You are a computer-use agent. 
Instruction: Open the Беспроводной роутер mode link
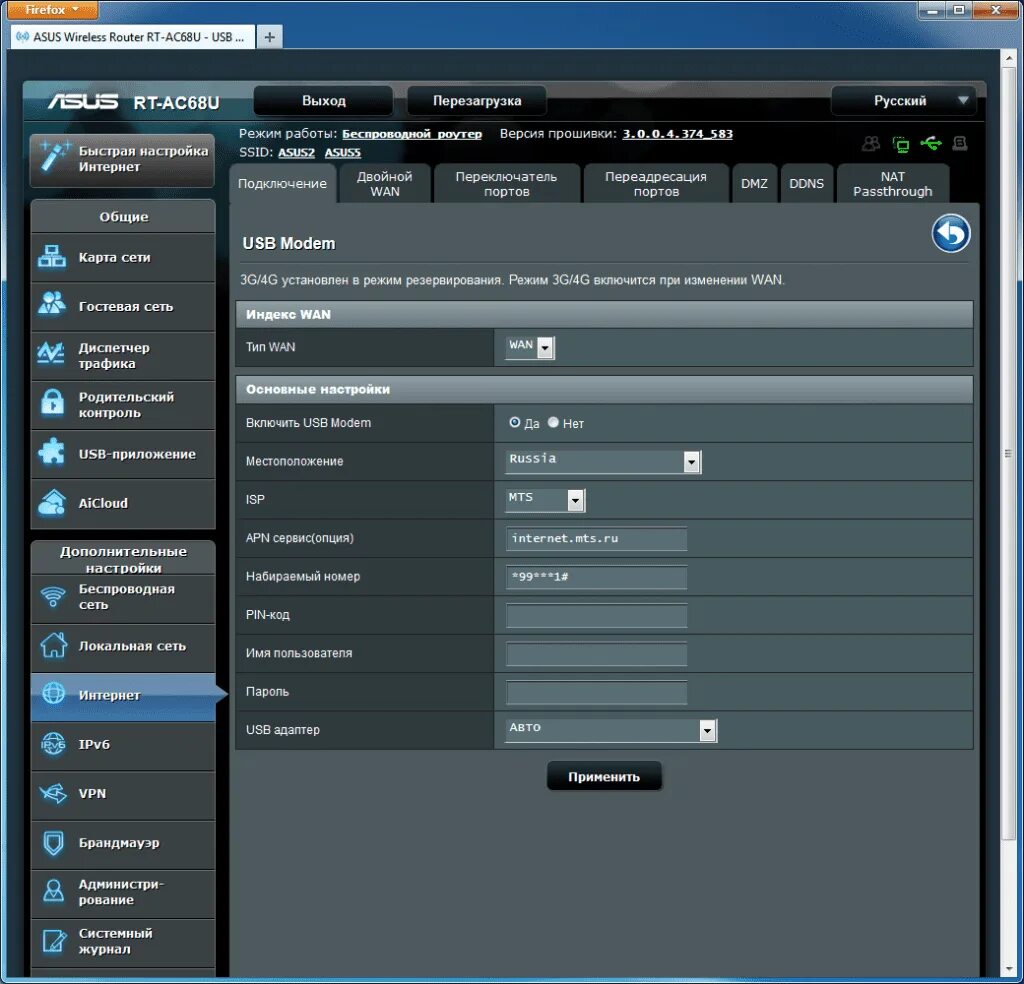[x=412, y=134]
